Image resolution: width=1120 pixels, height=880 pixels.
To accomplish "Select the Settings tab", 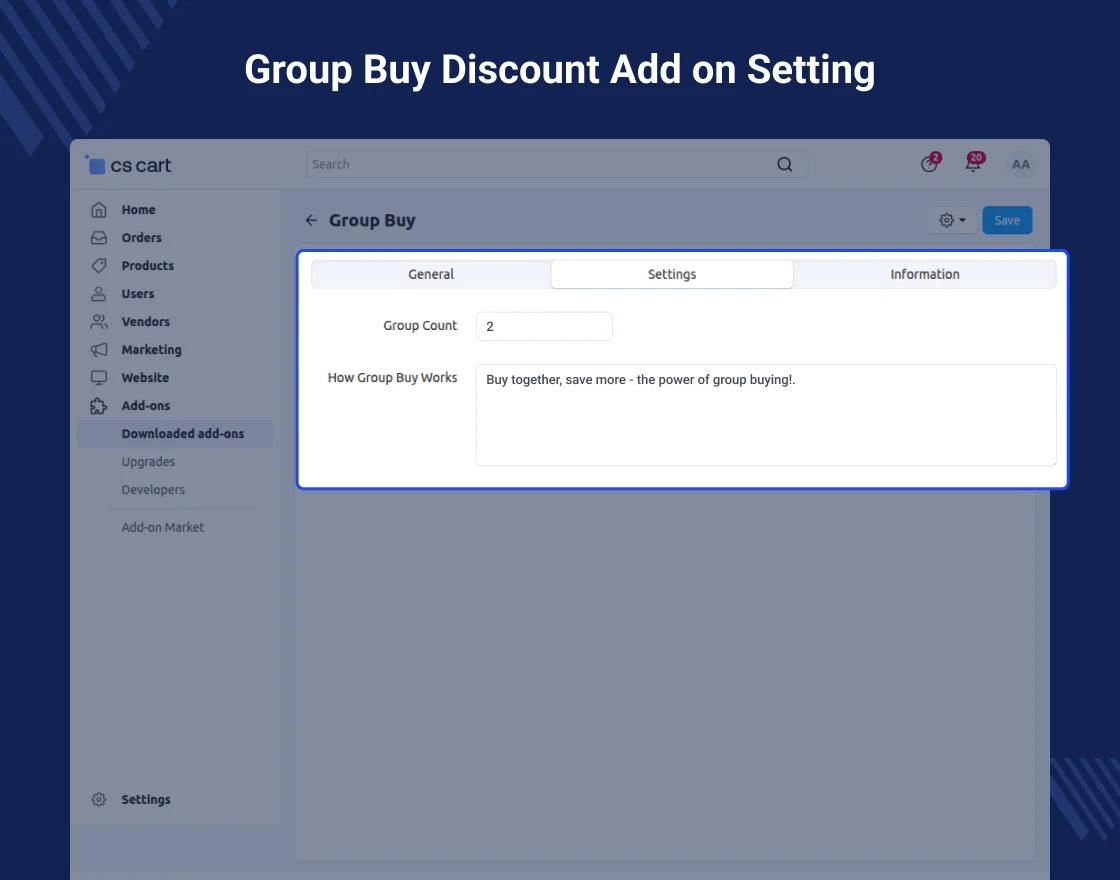I will point(672,275).
